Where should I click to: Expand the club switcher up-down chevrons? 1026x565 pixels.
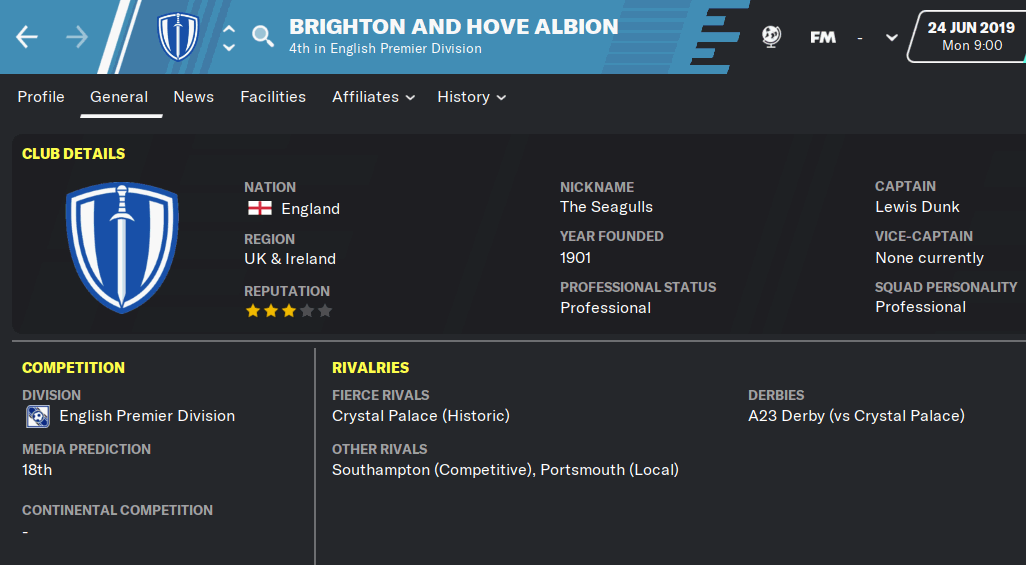[x=229, y=37]
